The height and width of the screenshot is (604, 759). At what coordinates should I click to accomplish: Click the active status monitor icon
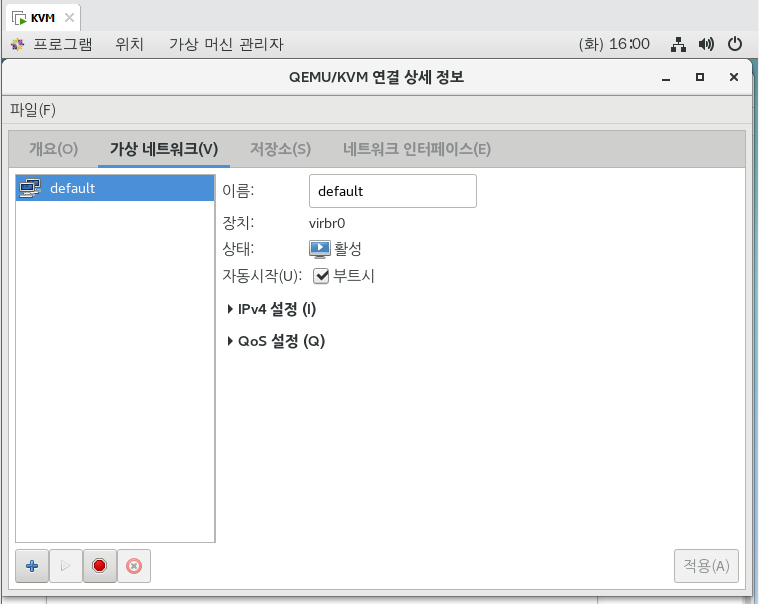point(319,249)
